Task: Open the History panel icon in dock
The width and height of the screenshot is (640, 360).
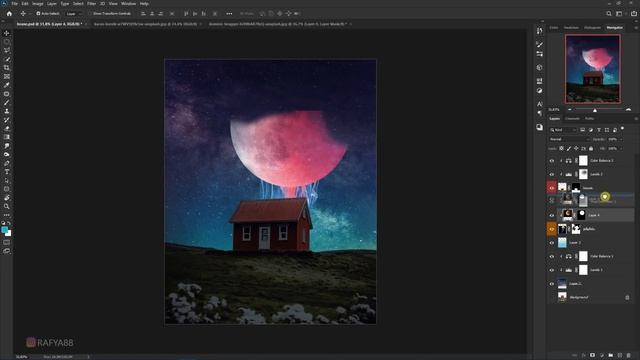Action: [540, 31]
